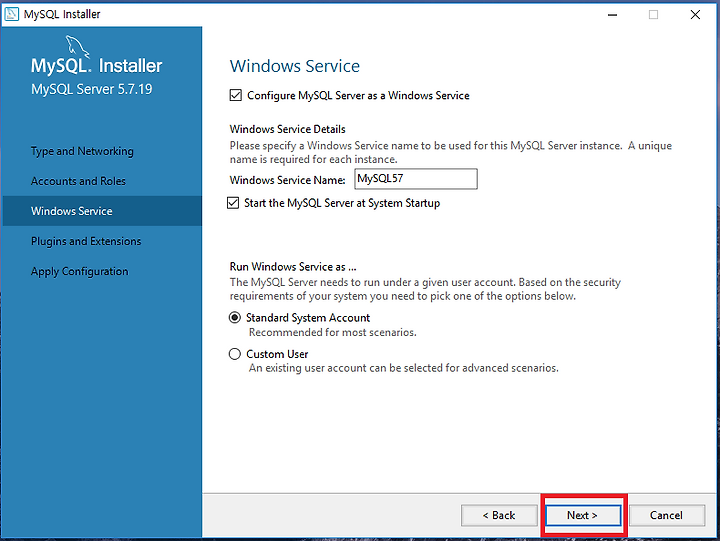Close the MySQL Installer window
The width and height of the screenshot is (720, 541).
point(695,15)
